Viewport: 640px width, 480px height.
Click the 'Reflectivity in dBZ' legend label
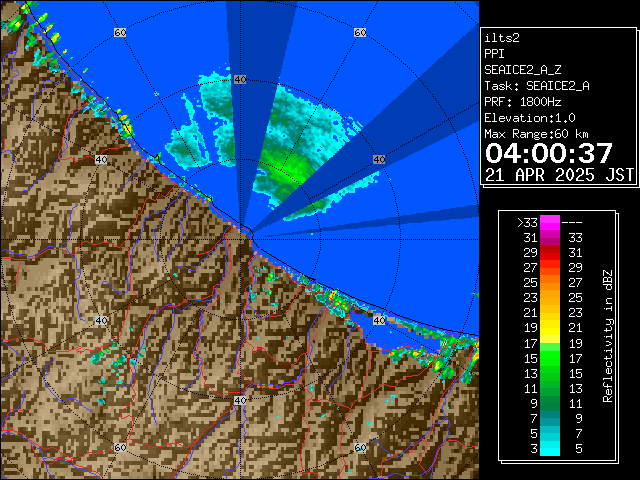tap(608, 336)
